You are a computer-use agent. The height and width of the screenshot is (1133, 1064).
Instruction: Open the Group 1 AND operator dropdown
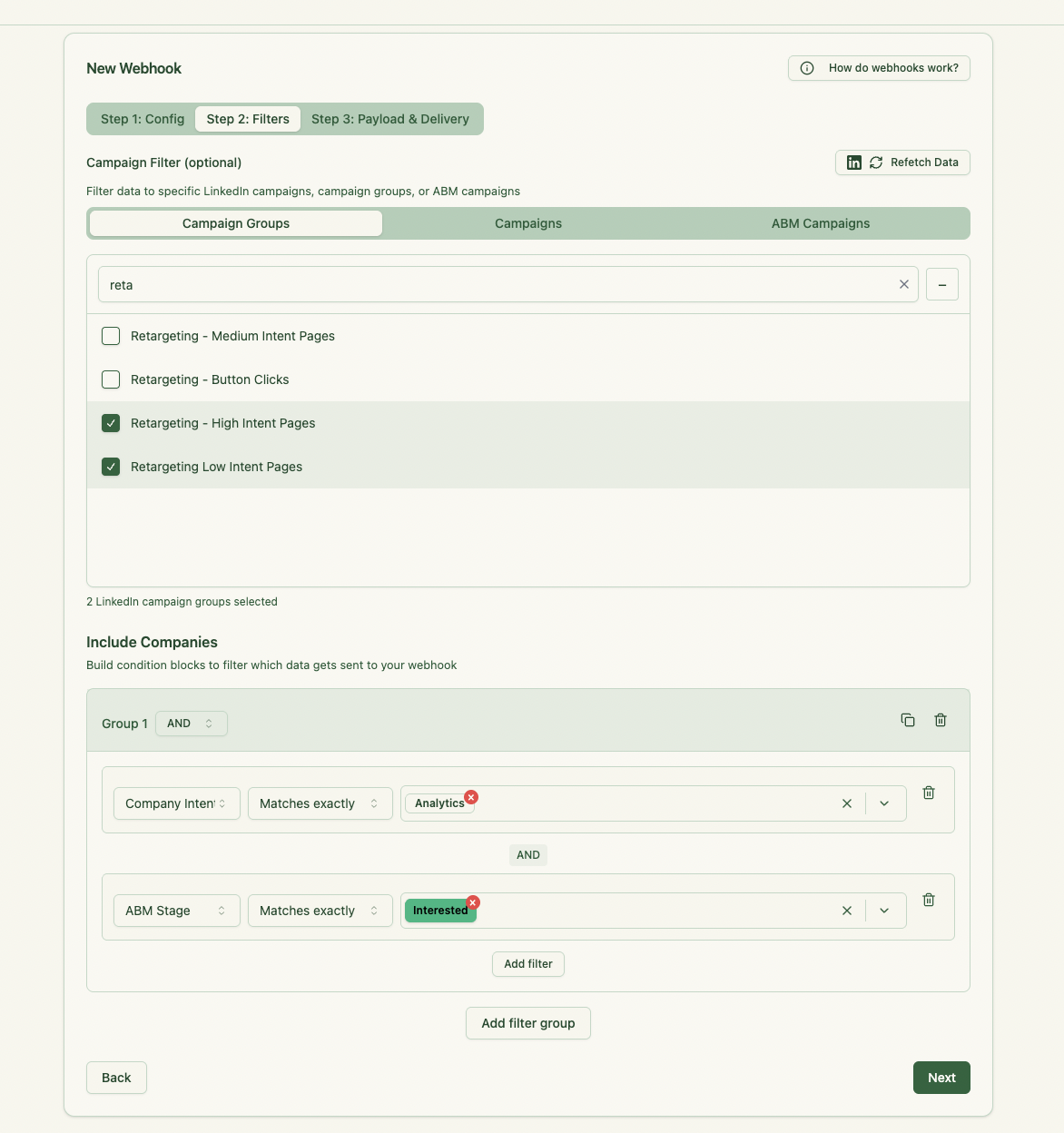tap(191, 724)
